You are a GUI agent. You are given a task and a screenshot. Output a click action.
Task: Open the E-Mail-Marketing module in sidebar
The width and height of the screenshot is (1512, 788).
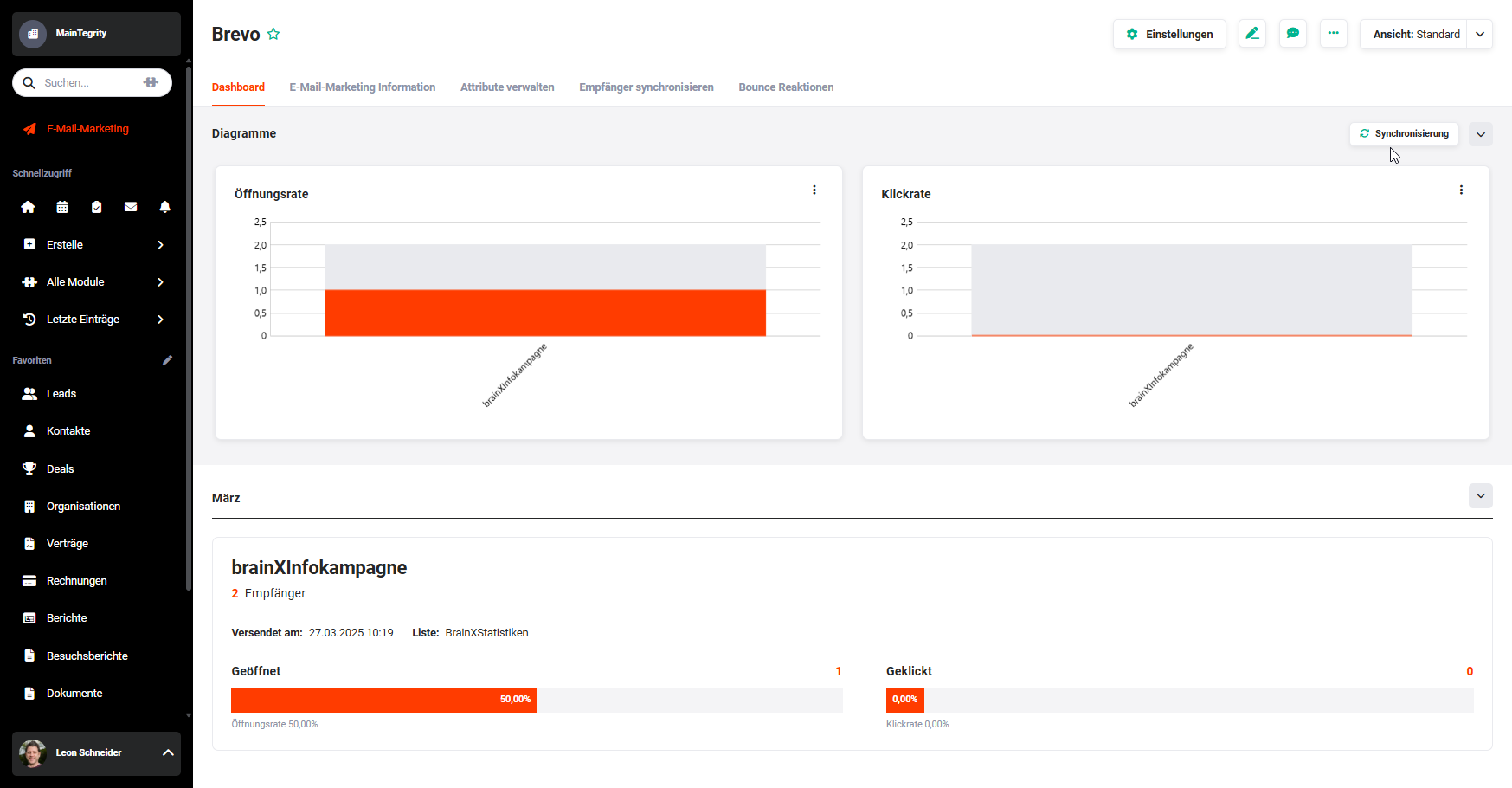(87, 129)
